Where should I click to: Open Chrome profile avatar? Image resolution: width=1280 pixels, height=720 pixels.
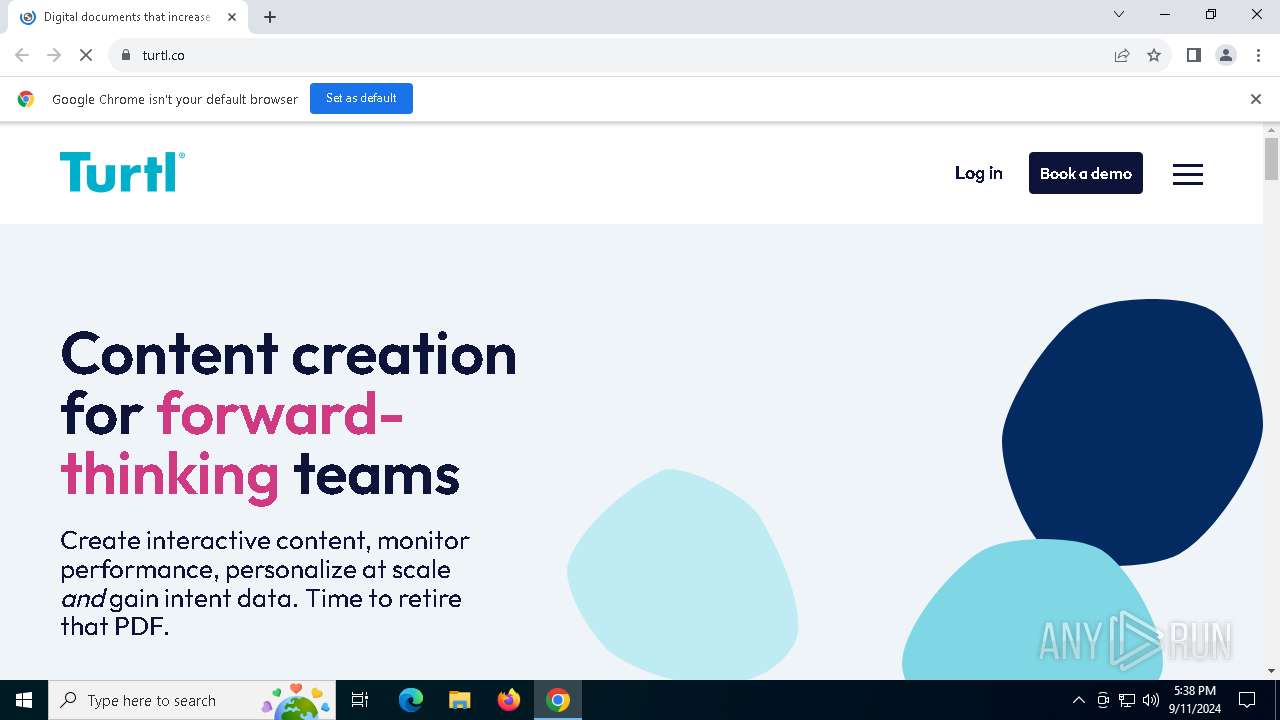(x=1226, y=55)
